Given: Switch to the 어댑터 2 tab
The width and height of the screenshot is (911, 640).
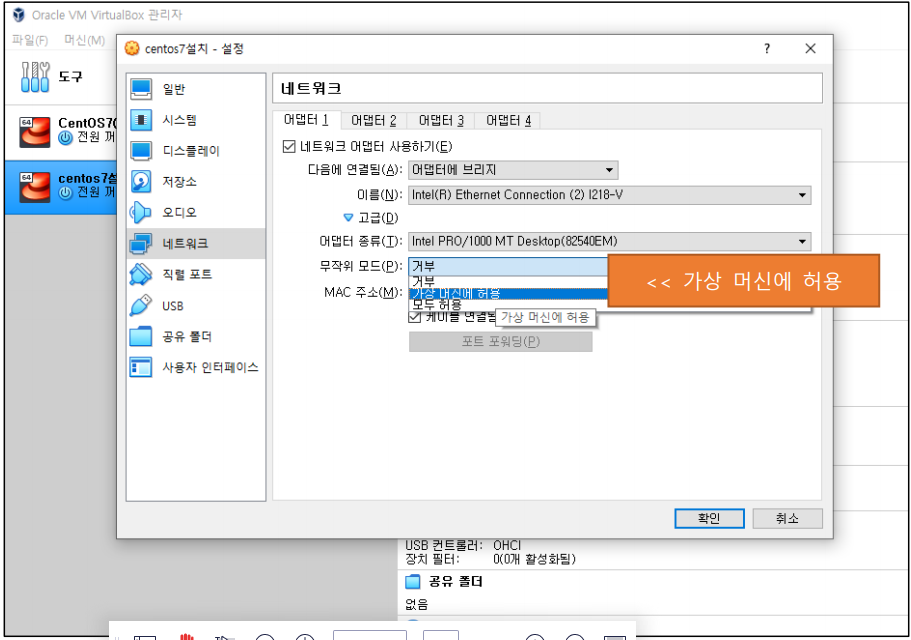Looking at the screenshot, I should 374,121.
